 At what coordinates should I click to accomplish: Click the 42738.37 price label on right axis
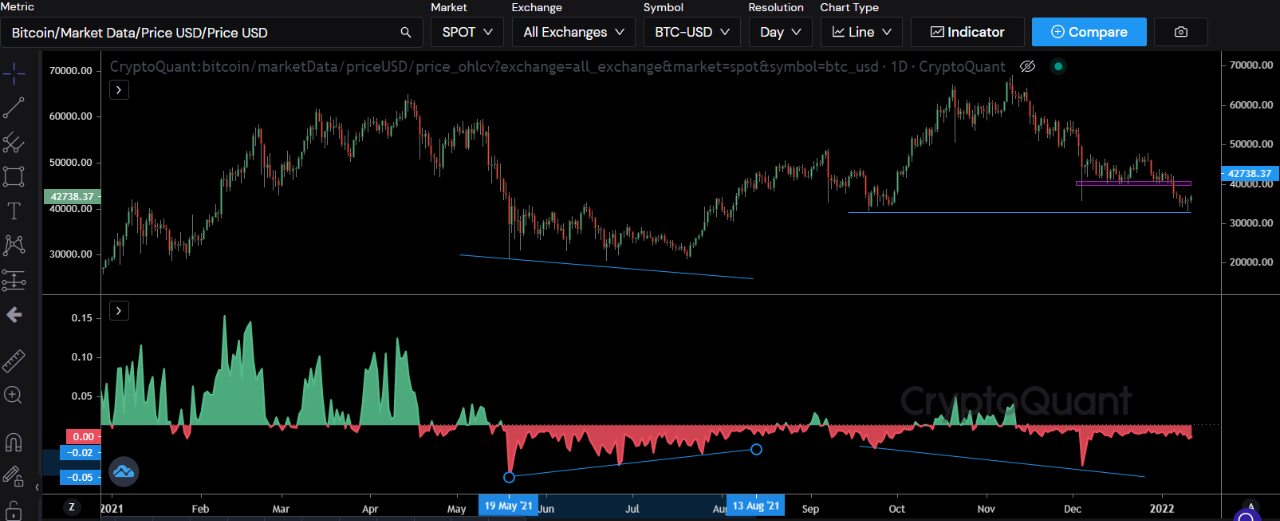tap(1251, 173)
